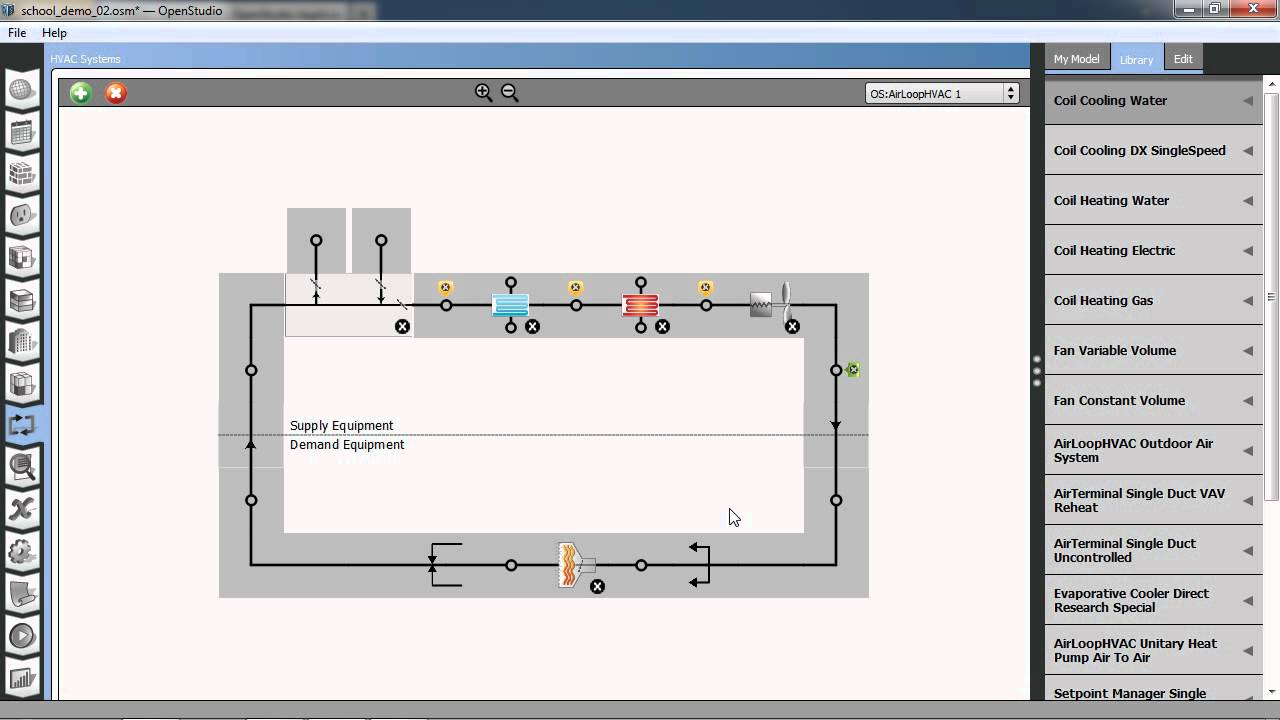Remove the outdoor air system via its X
This screenshot has width=1280, height=720.
(x=403, y=327)
